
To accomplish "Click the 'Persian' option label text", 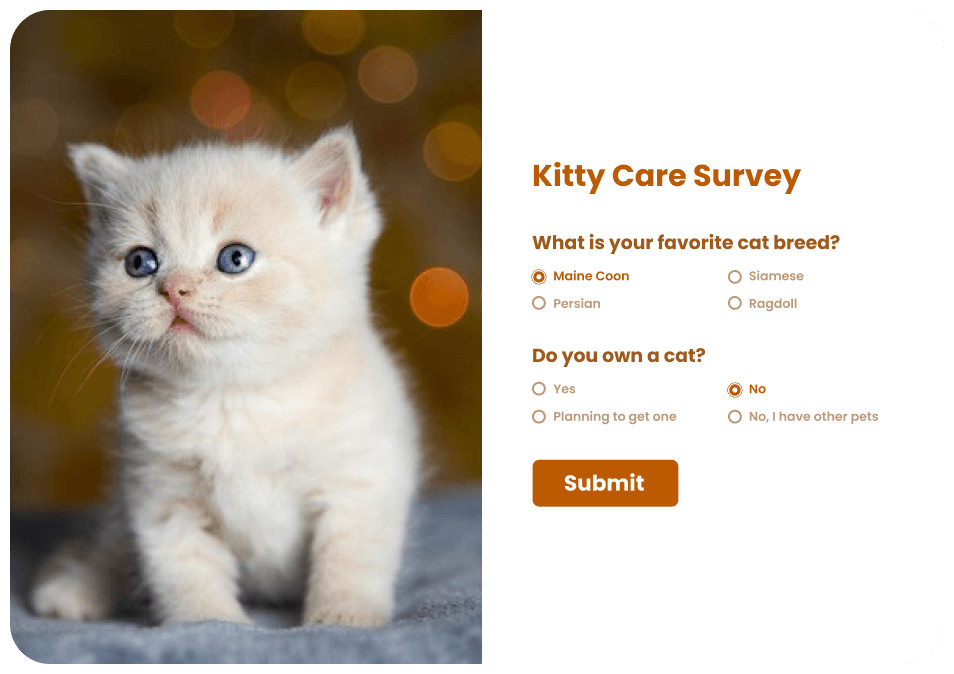I will point(577,303).
